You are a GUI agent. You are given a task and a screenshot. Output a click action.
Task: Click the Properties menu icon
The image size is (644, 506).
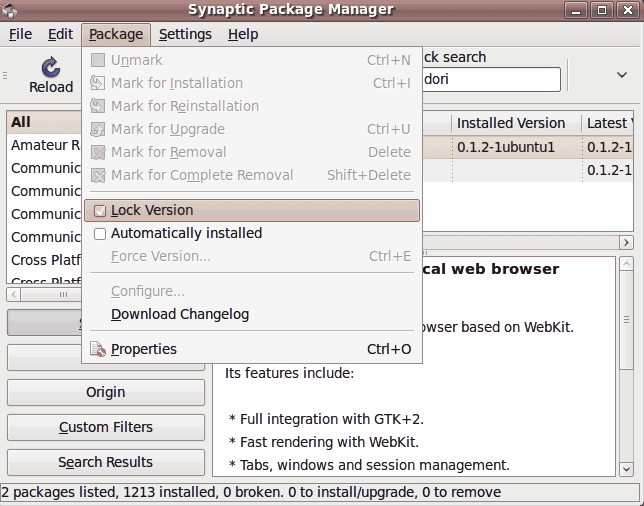pos(98,349)
